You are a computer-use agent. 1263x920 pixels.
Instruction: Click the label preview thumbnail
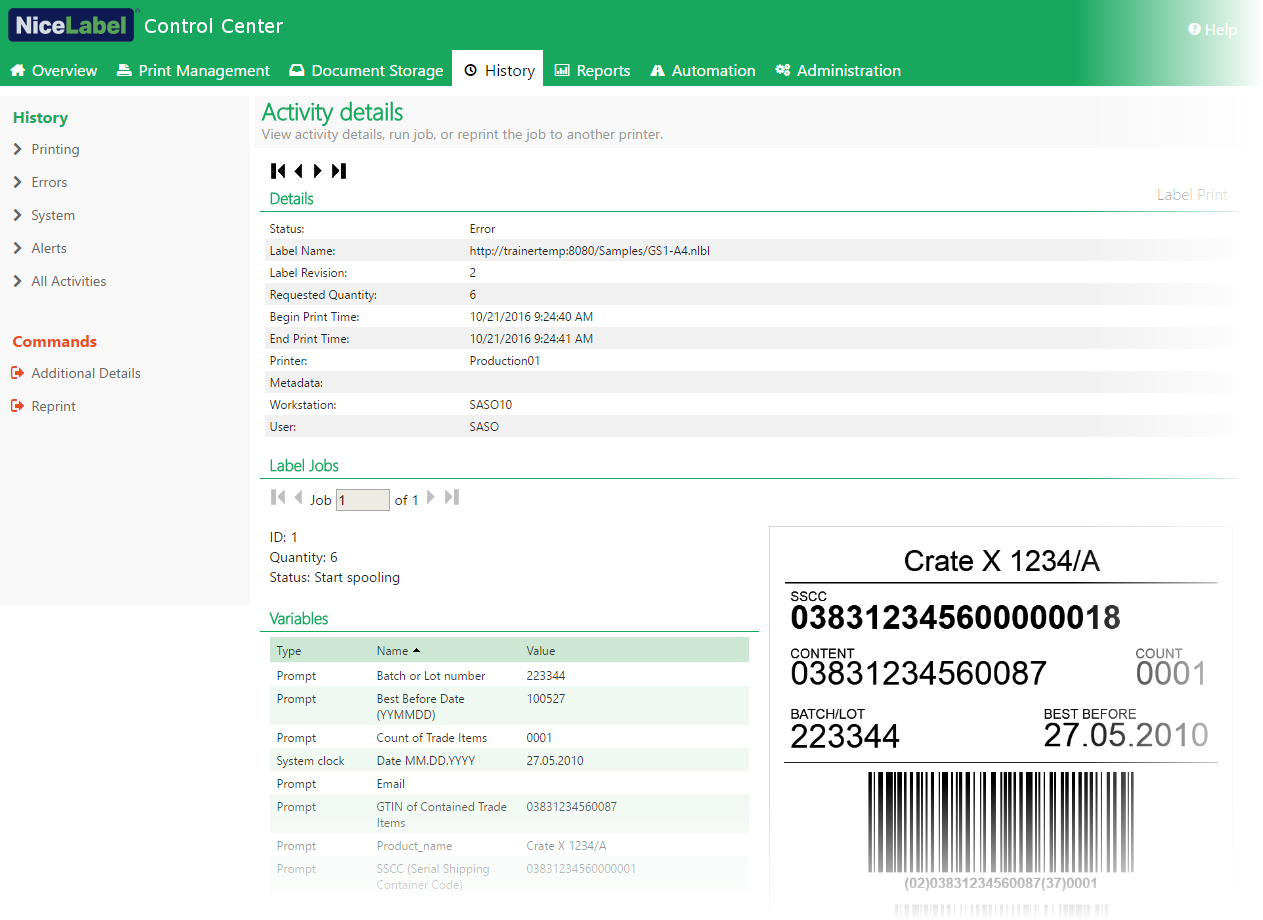(1001, 720)
